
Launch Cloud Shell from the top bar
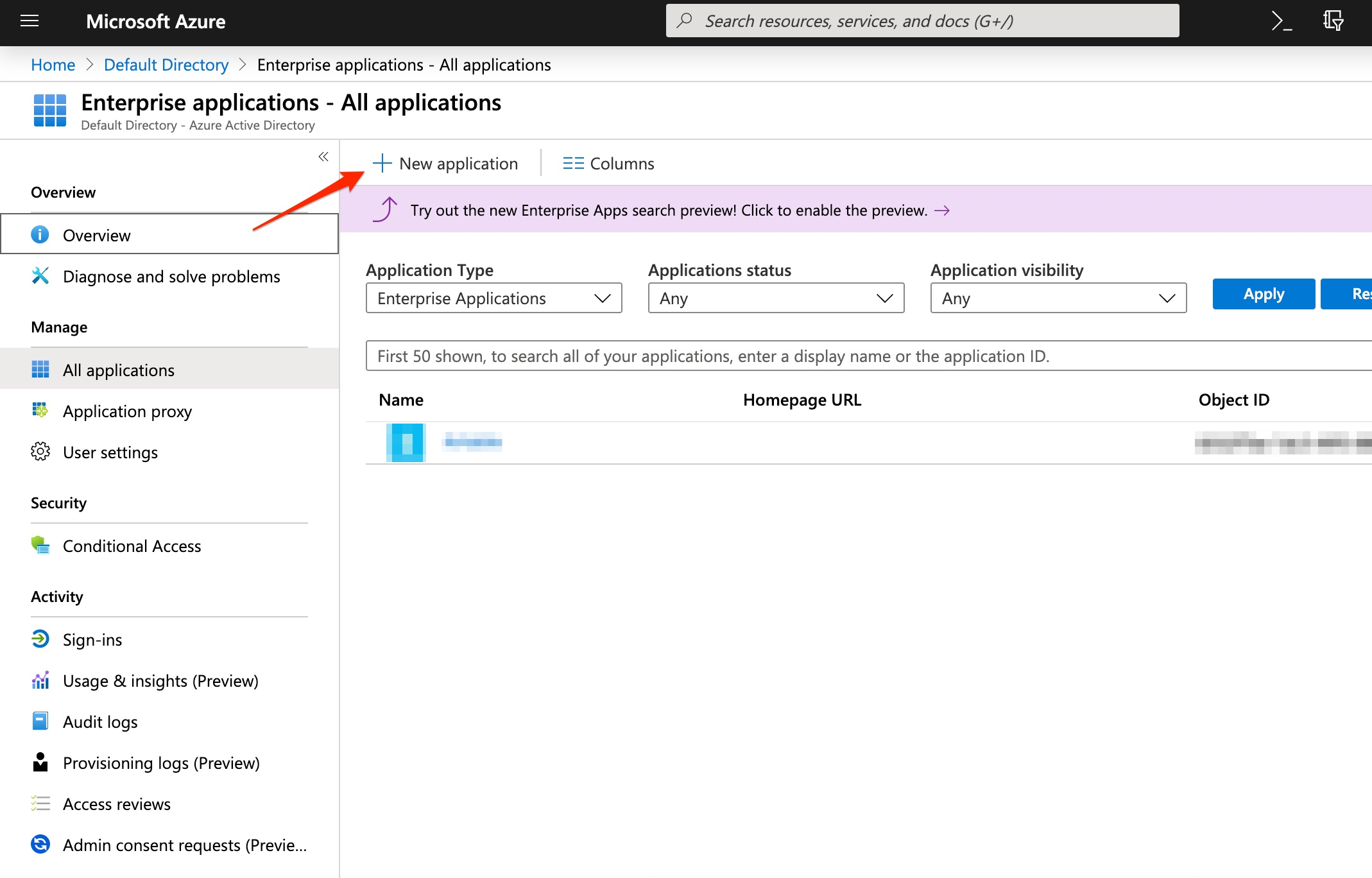1282,21
